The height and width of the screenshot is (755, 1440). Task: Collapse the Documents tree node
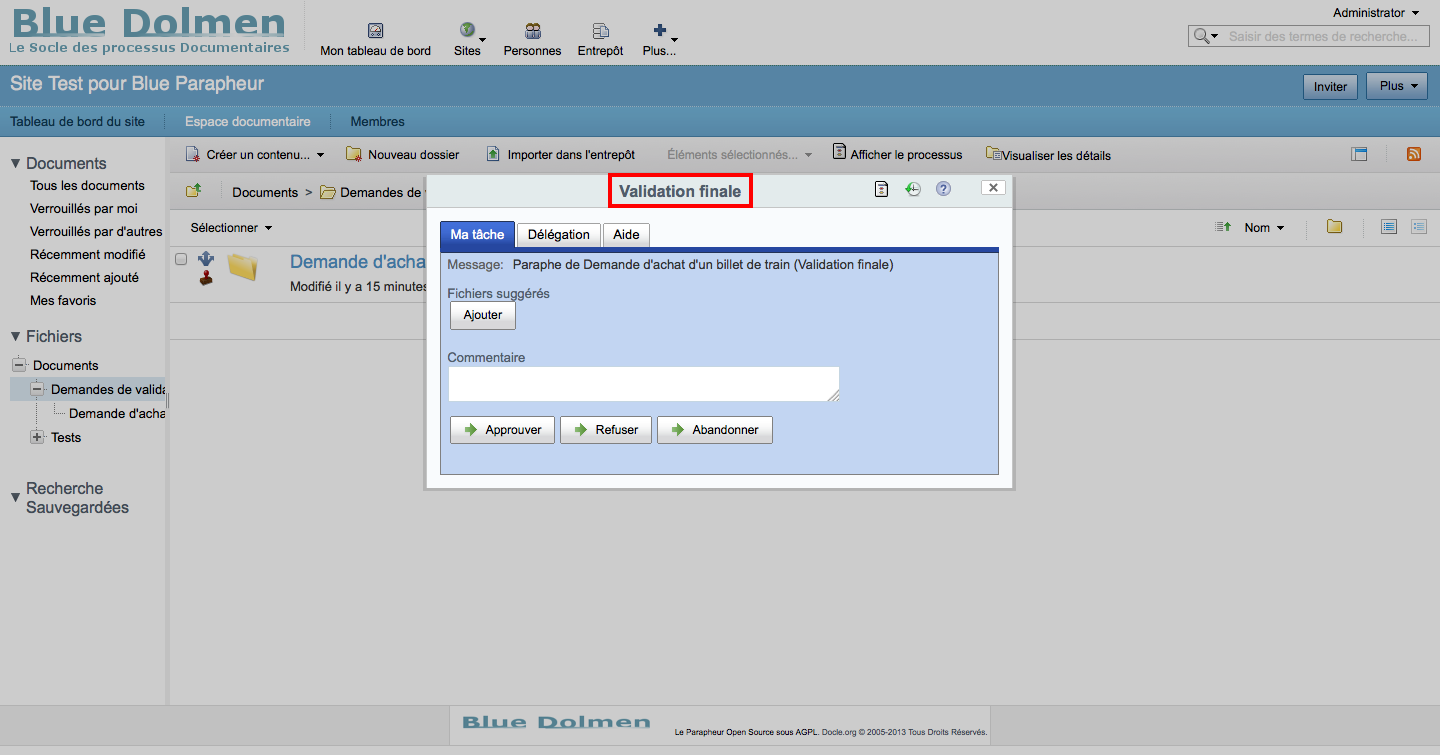[19, 365]
